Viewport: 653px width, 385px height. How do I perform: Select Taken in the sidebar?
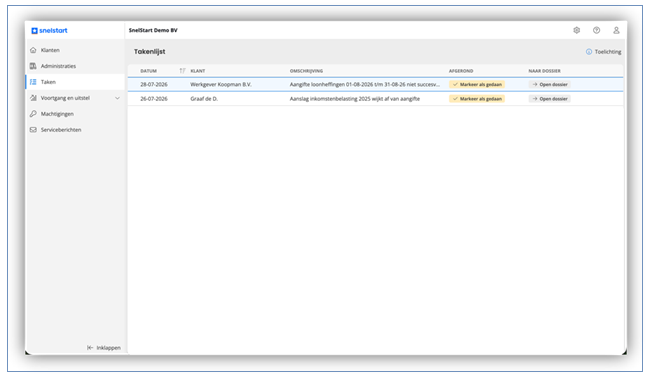75,82
